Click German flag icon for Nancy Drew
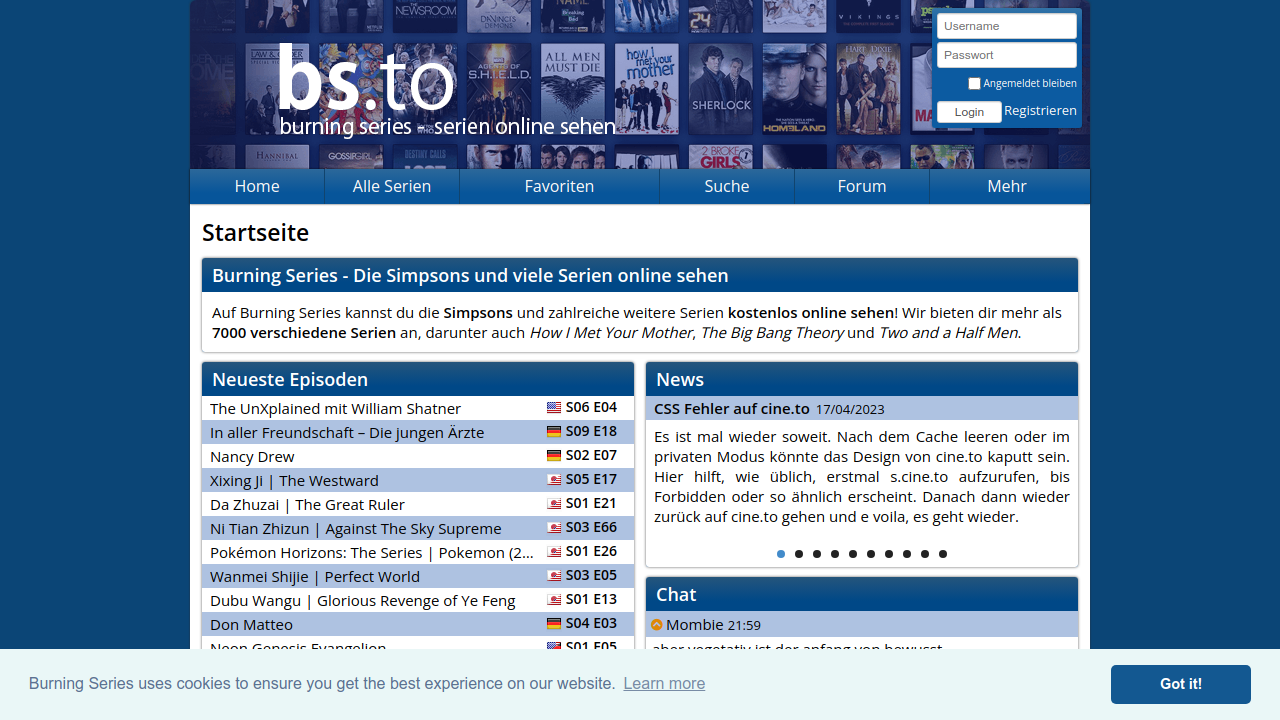 point(554,456)
